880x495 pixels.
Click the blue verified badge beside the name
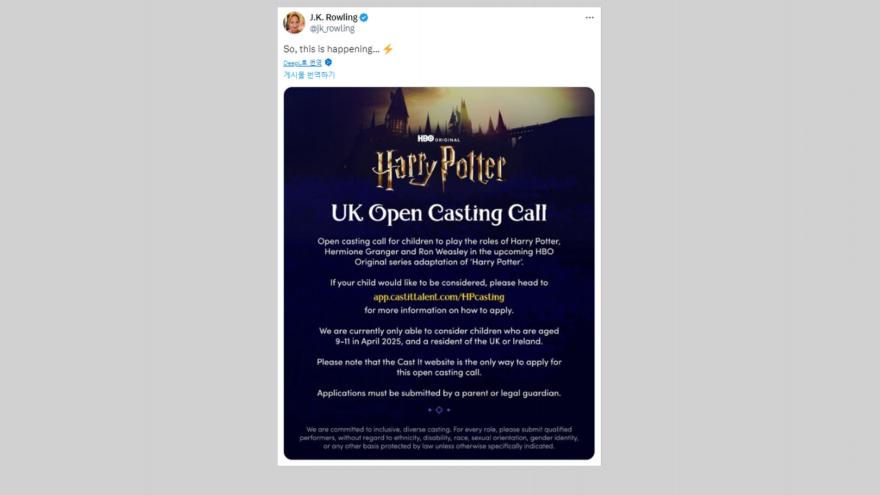[364, 17]
